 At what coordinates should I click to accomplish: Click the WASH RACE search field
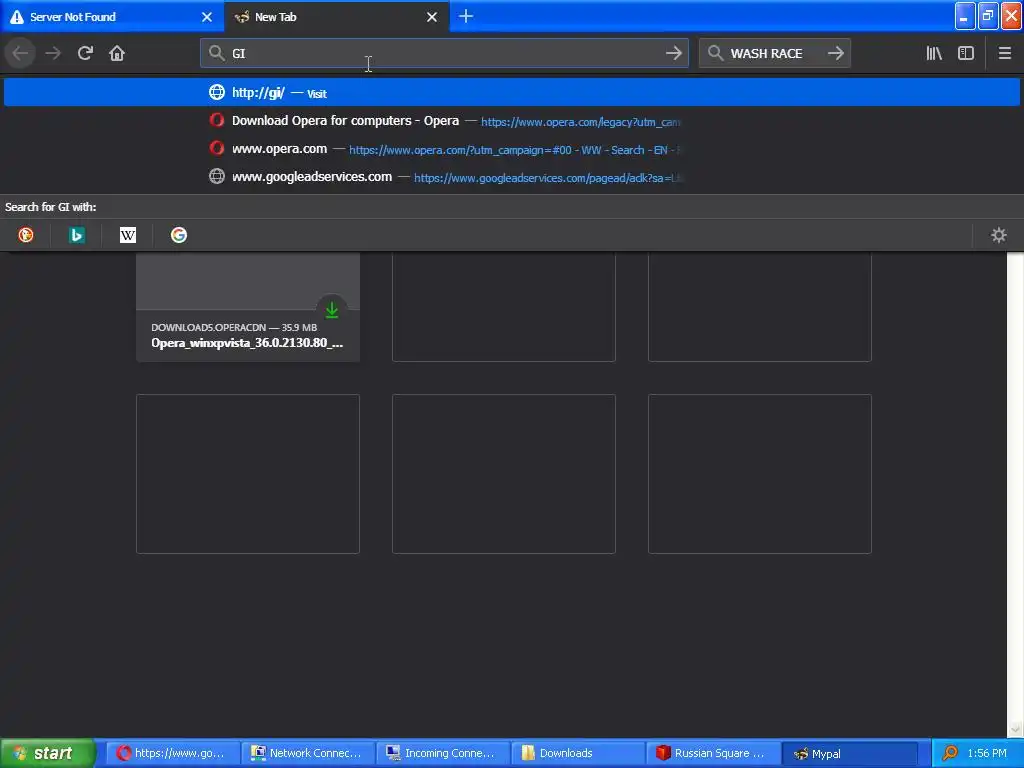pos(775,53)
